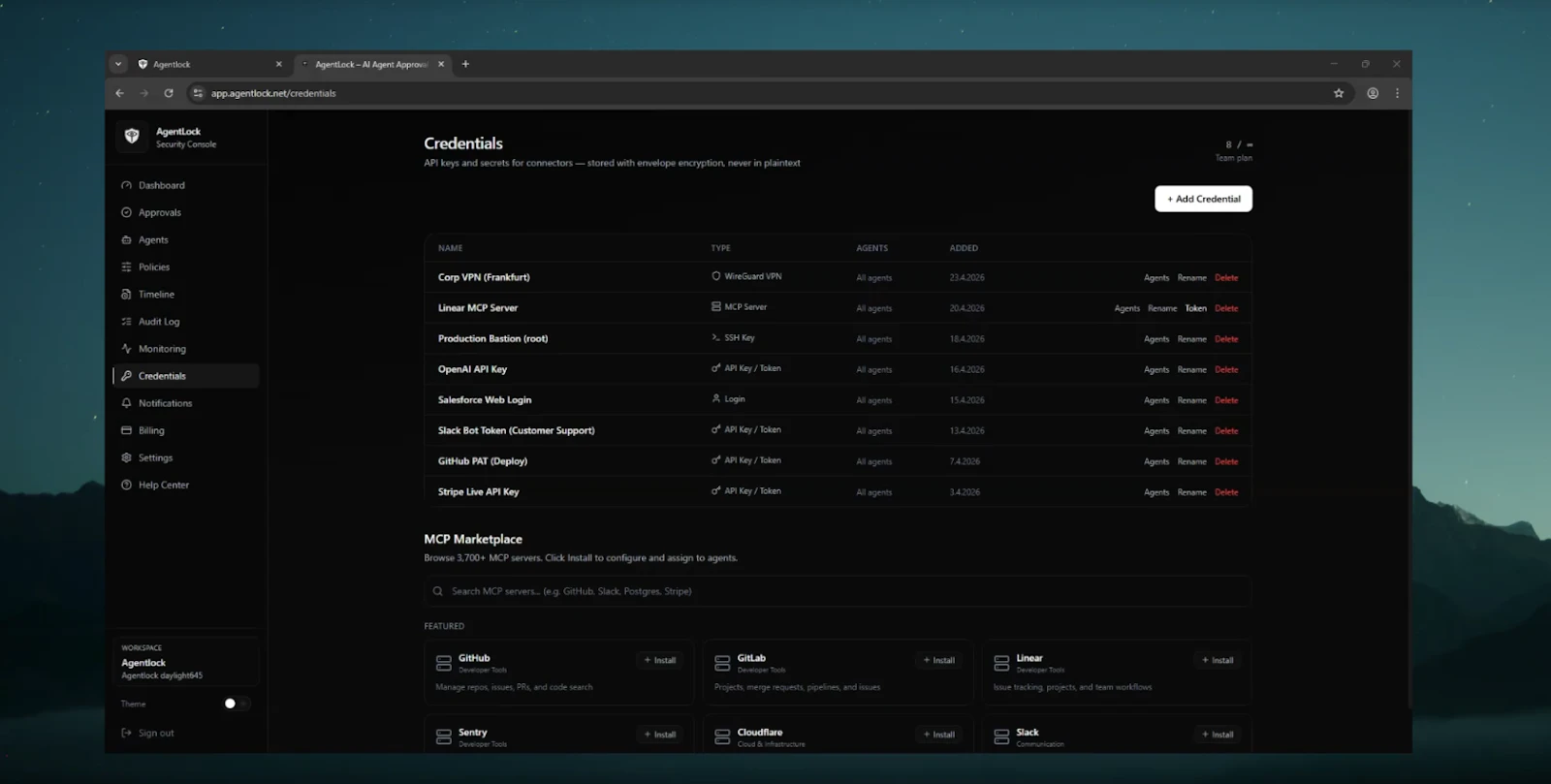This screenshot has width=1551, height=784.
Task: Click the Linear card server icon
Action: (x=1001, y=663)
